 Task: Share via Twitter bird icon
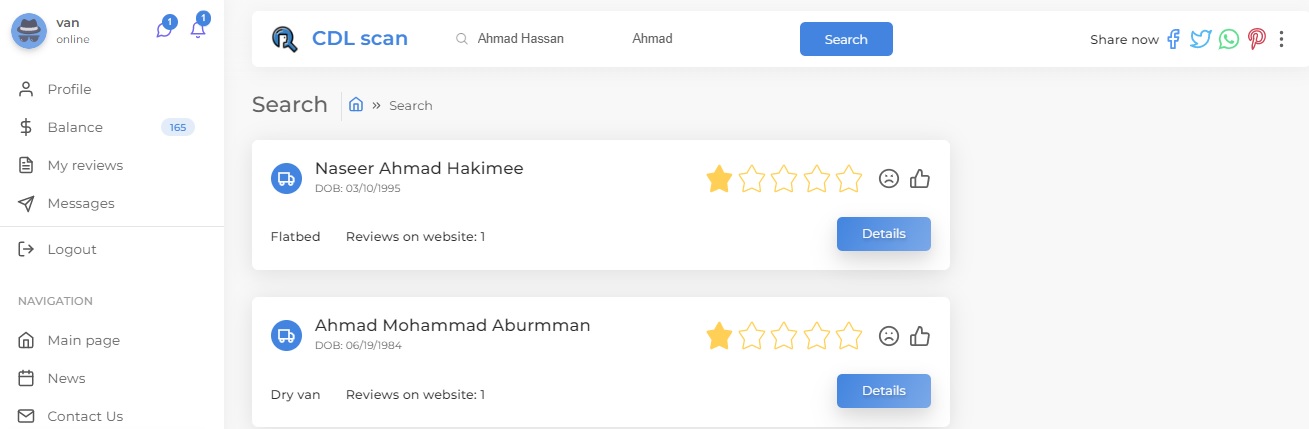point(1201,39)
